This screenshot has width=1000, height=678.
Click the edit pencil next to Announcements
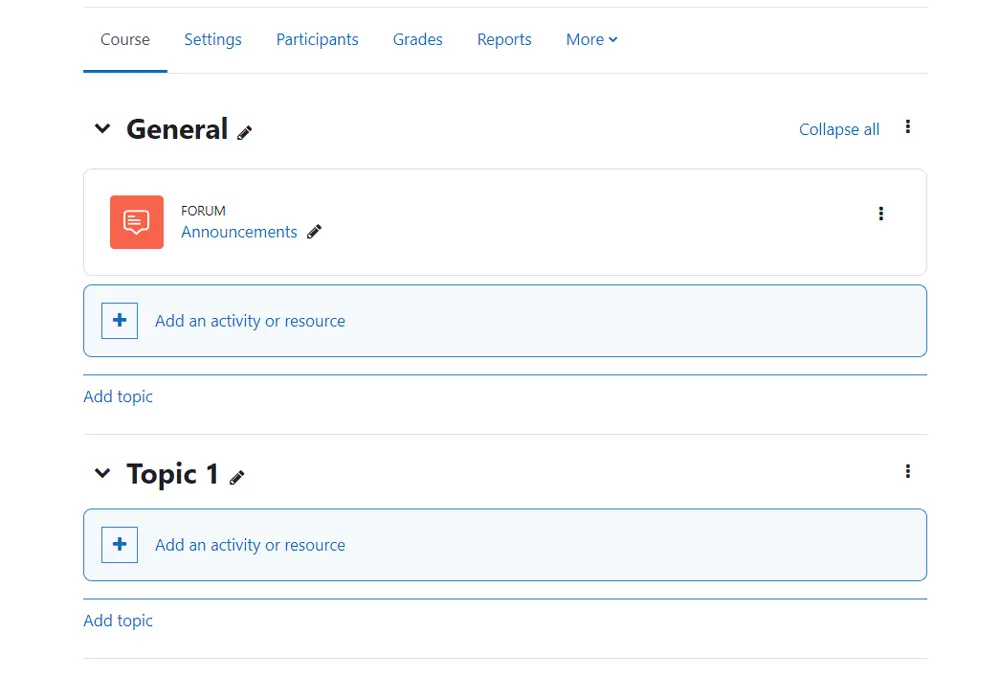[314, 231]
